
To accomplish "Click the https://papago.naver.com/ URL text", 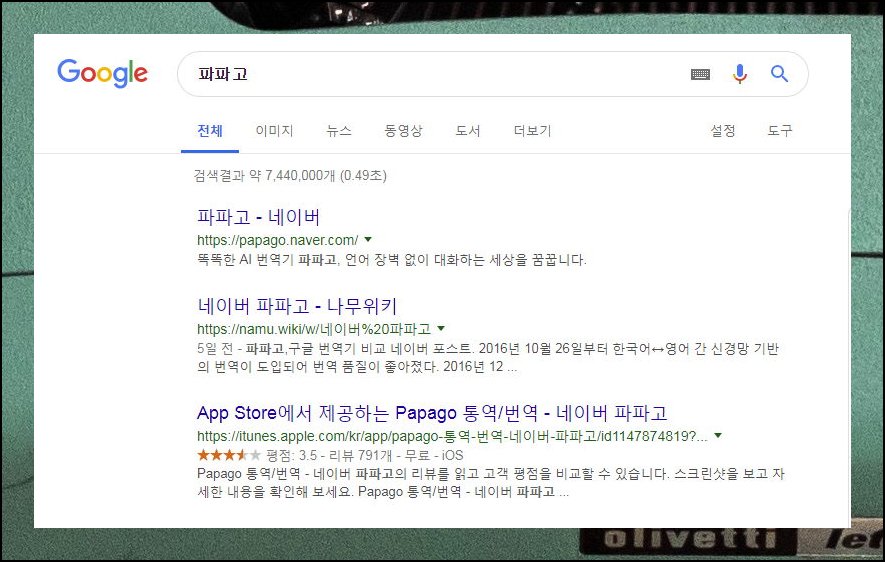I will pos(278,240).
